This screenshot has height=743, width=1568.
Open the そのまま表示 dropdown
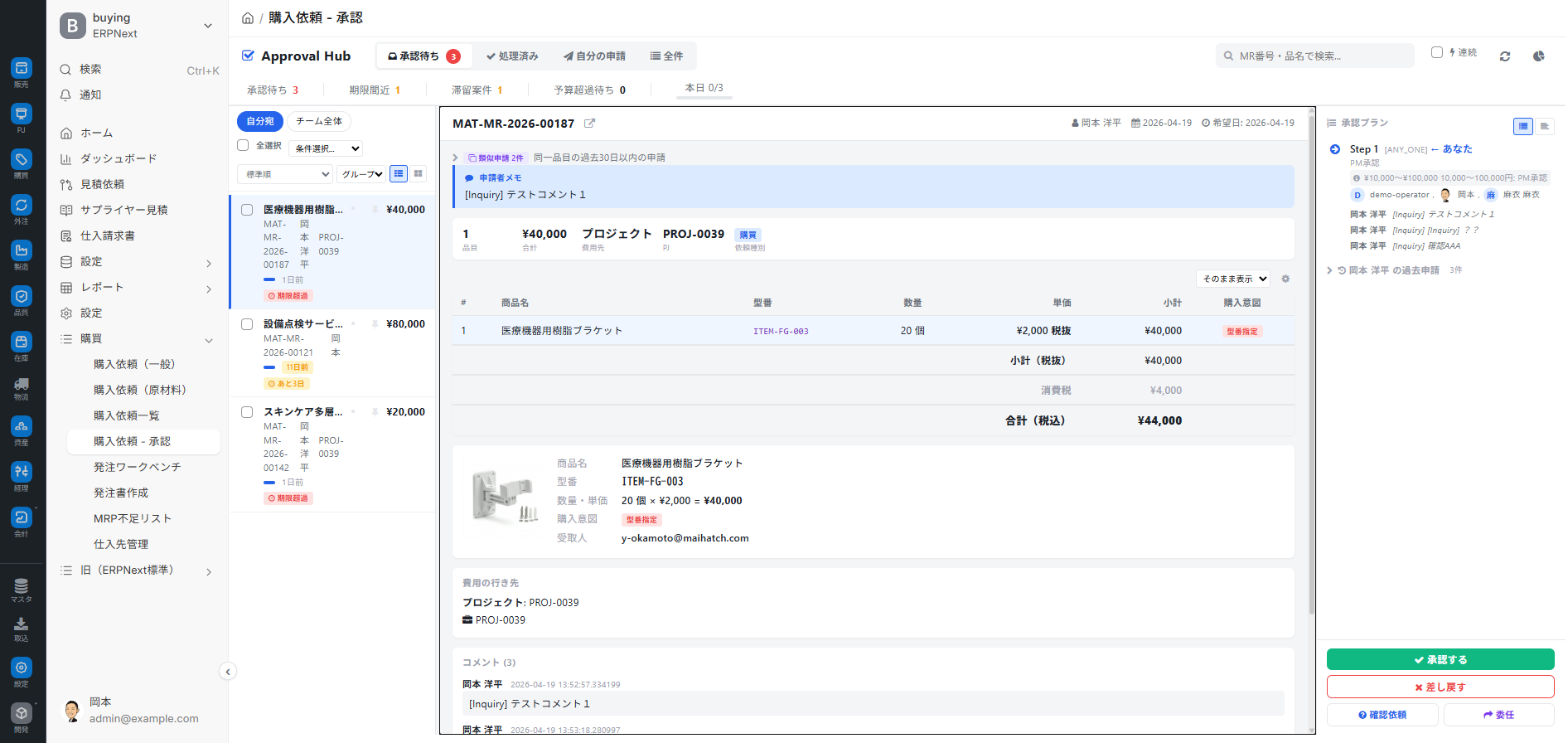1233,279
